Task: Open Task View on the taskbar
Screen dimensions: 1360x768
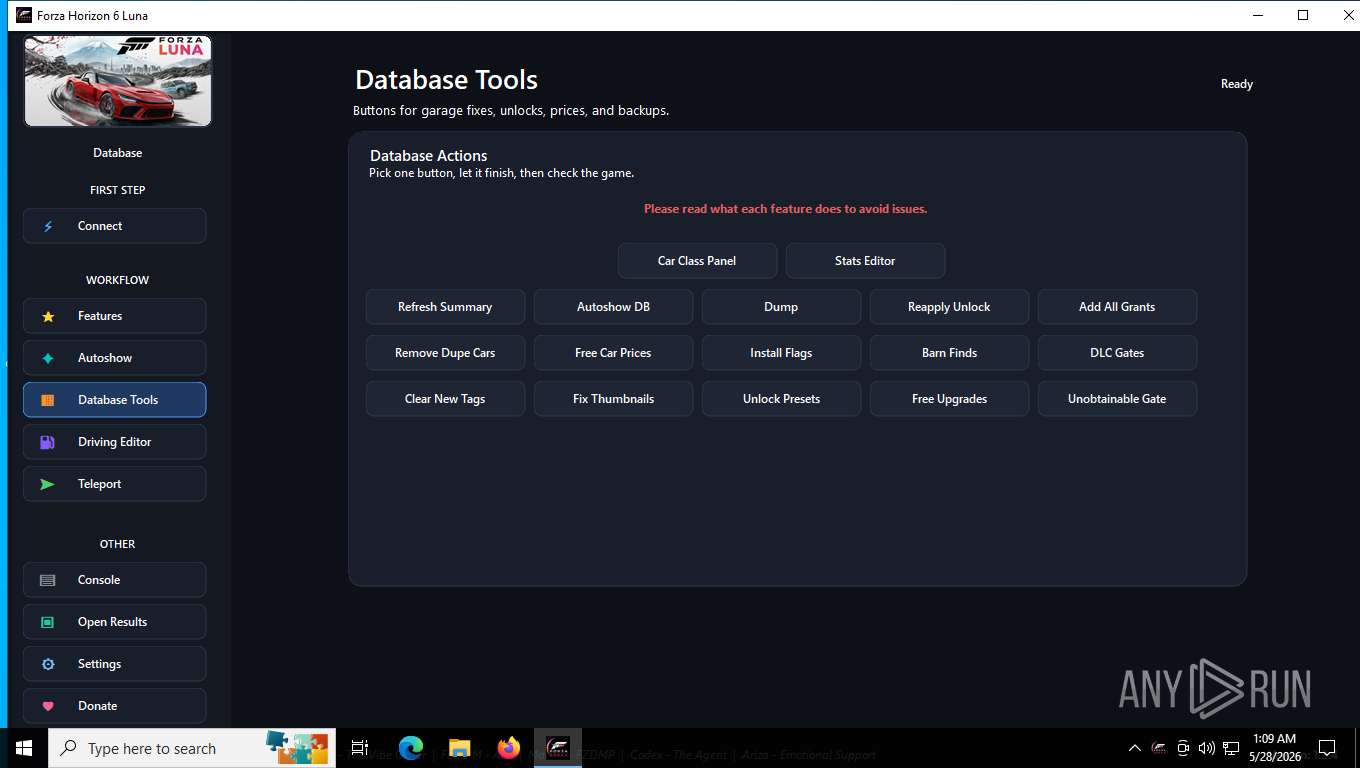Action: (360, 748)
